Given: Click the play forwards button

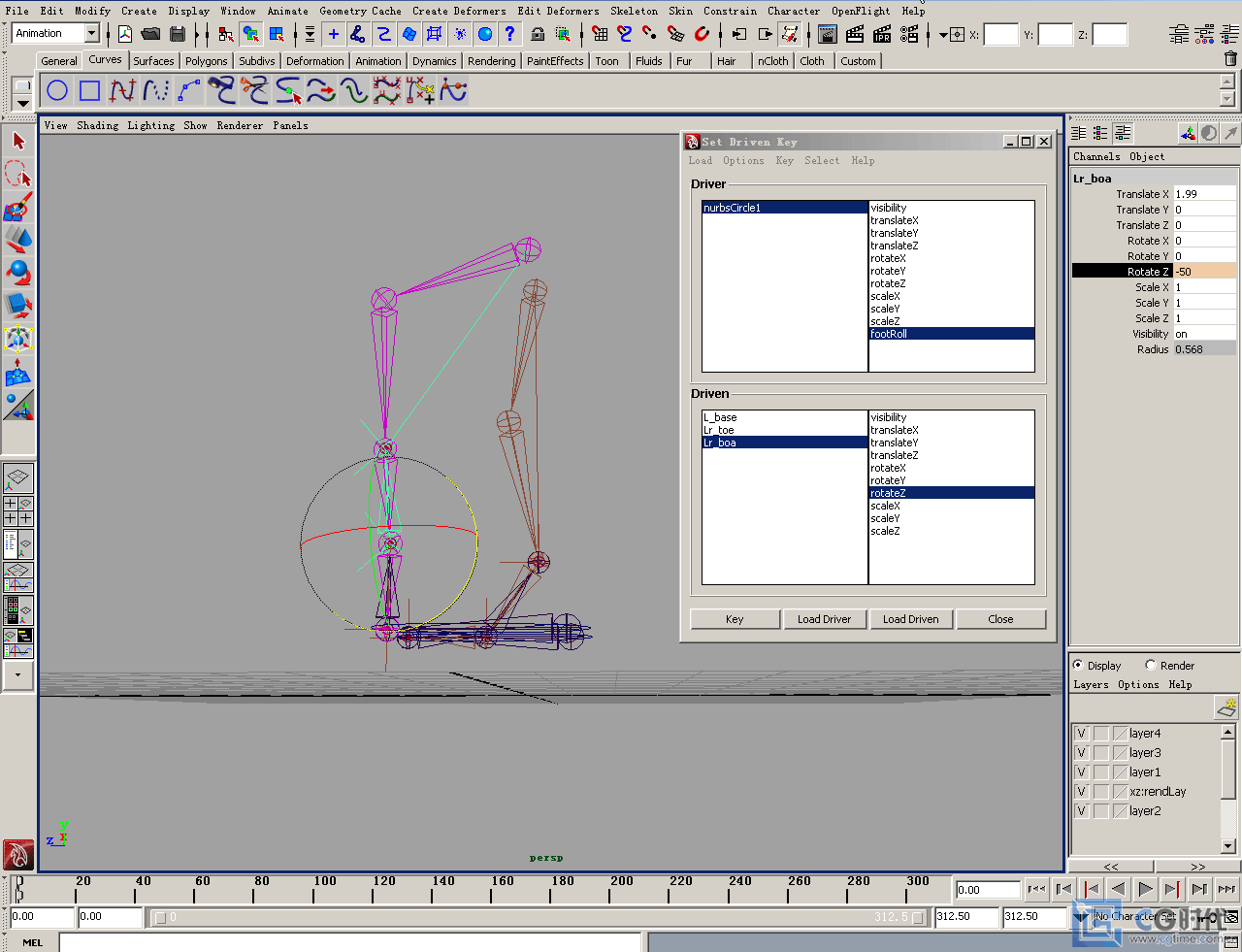Looking at the screenshot, I should point(1145,889).
